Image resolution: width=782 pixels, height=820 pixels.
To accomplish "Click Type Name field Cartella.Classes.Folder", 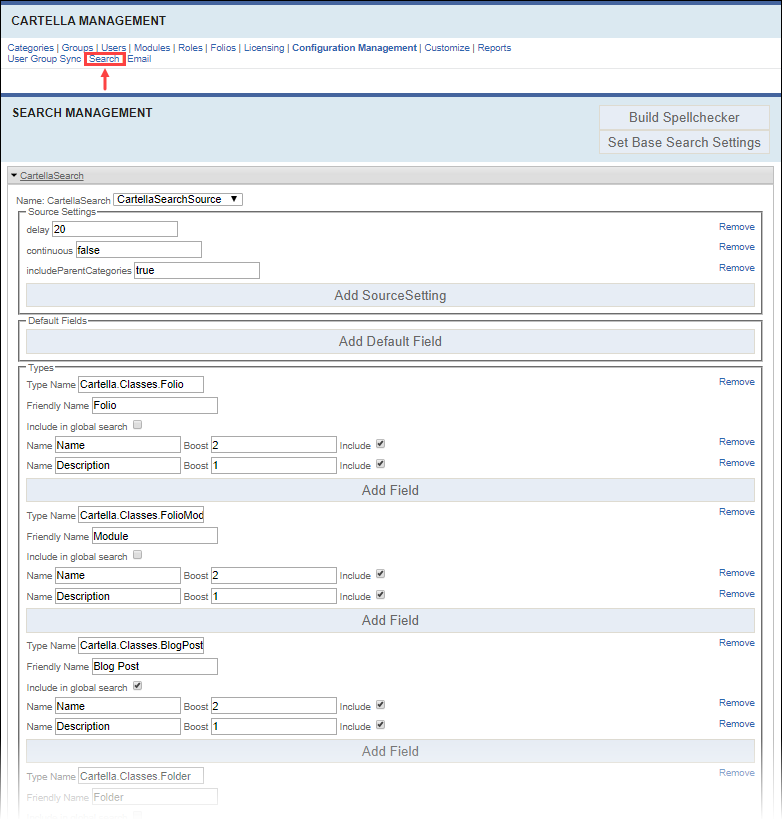I will pos(141,776).
